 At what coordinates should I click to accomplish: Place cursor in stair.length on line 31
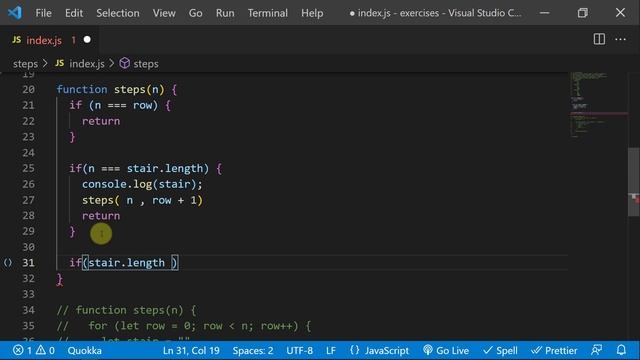coord(127,263)
